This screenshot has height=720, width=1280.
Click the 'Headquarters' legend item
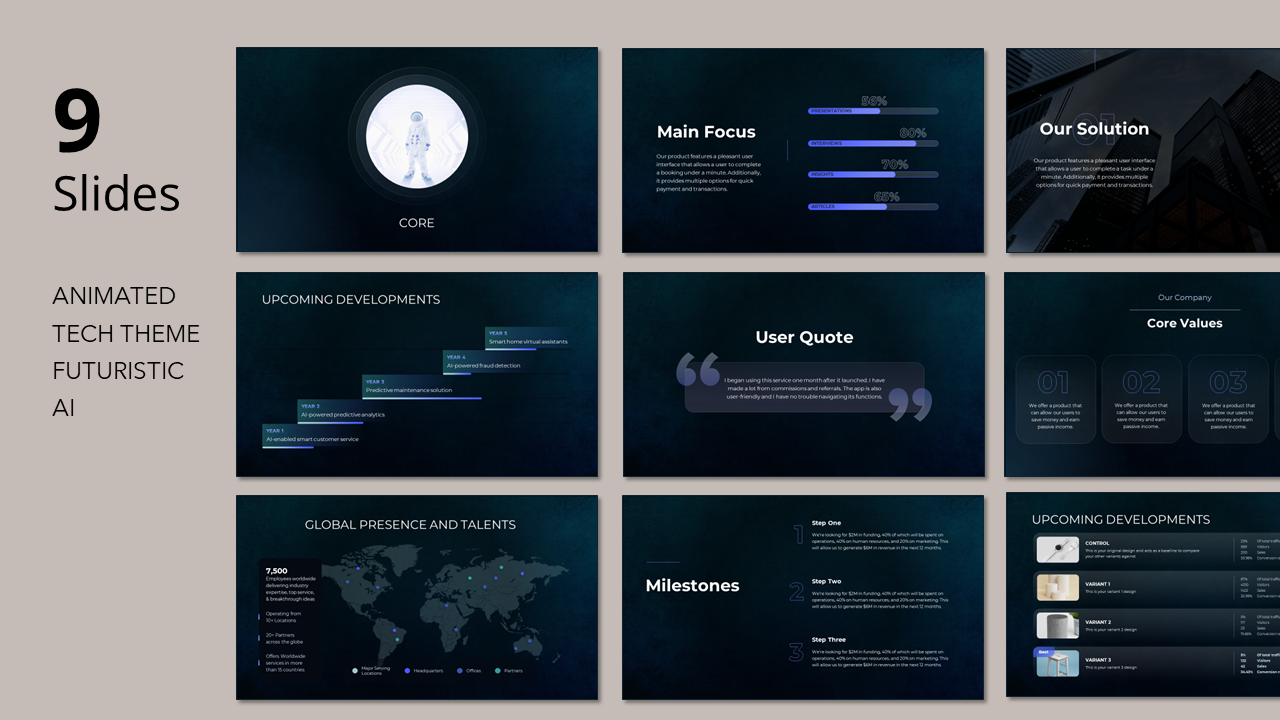click(424, 670)
